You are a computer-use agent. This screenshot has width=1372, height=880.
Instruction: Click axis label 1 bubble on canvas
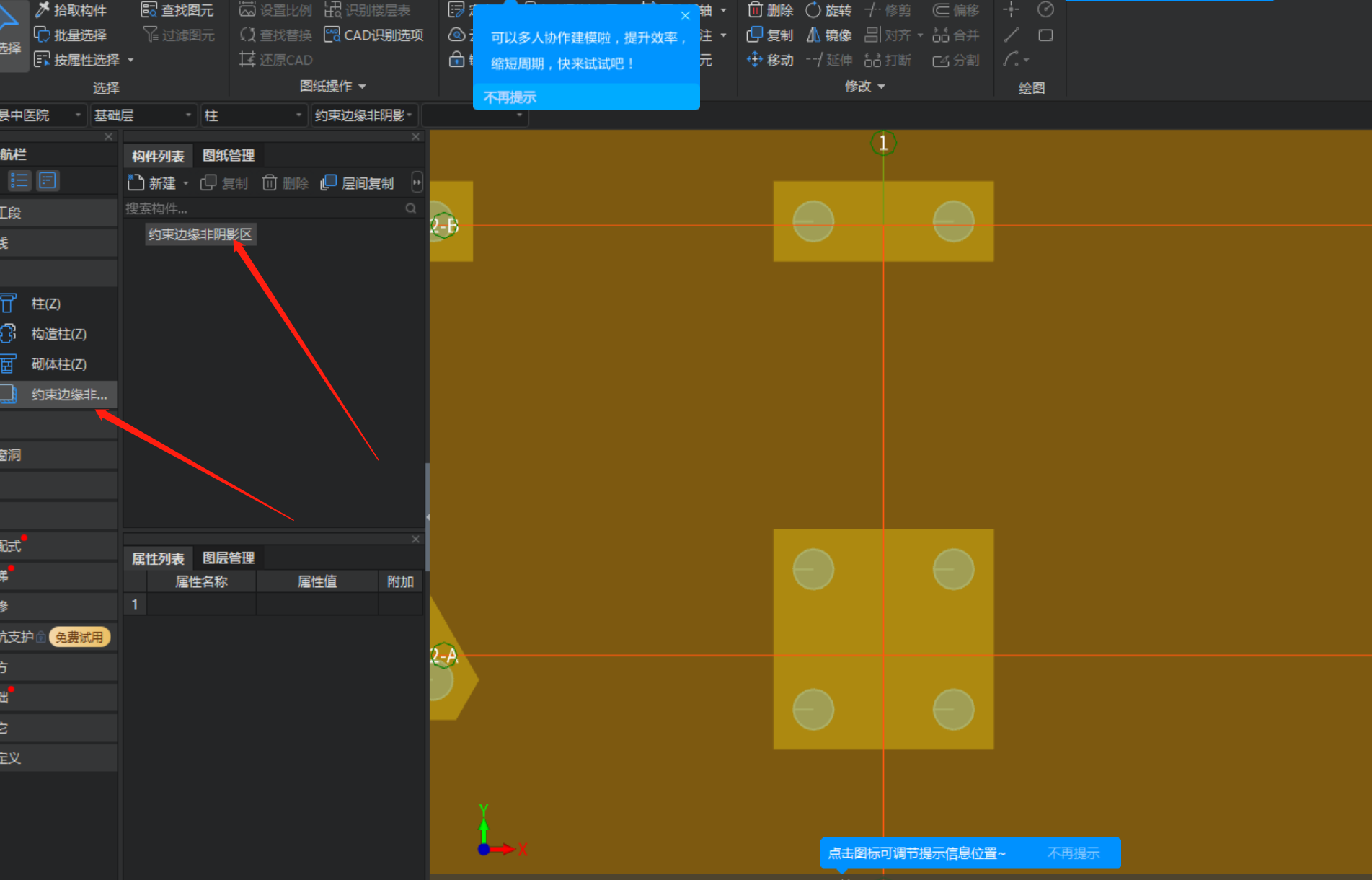[x=883, y=143]
